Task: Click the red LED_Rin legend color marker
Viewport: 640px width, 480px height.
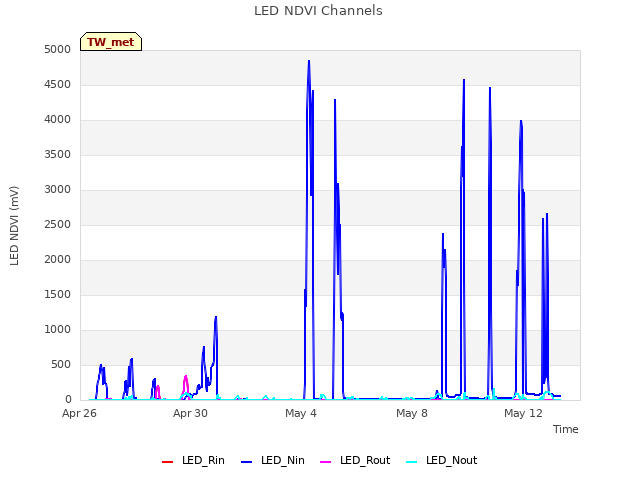Action: [x=167, y=462]
